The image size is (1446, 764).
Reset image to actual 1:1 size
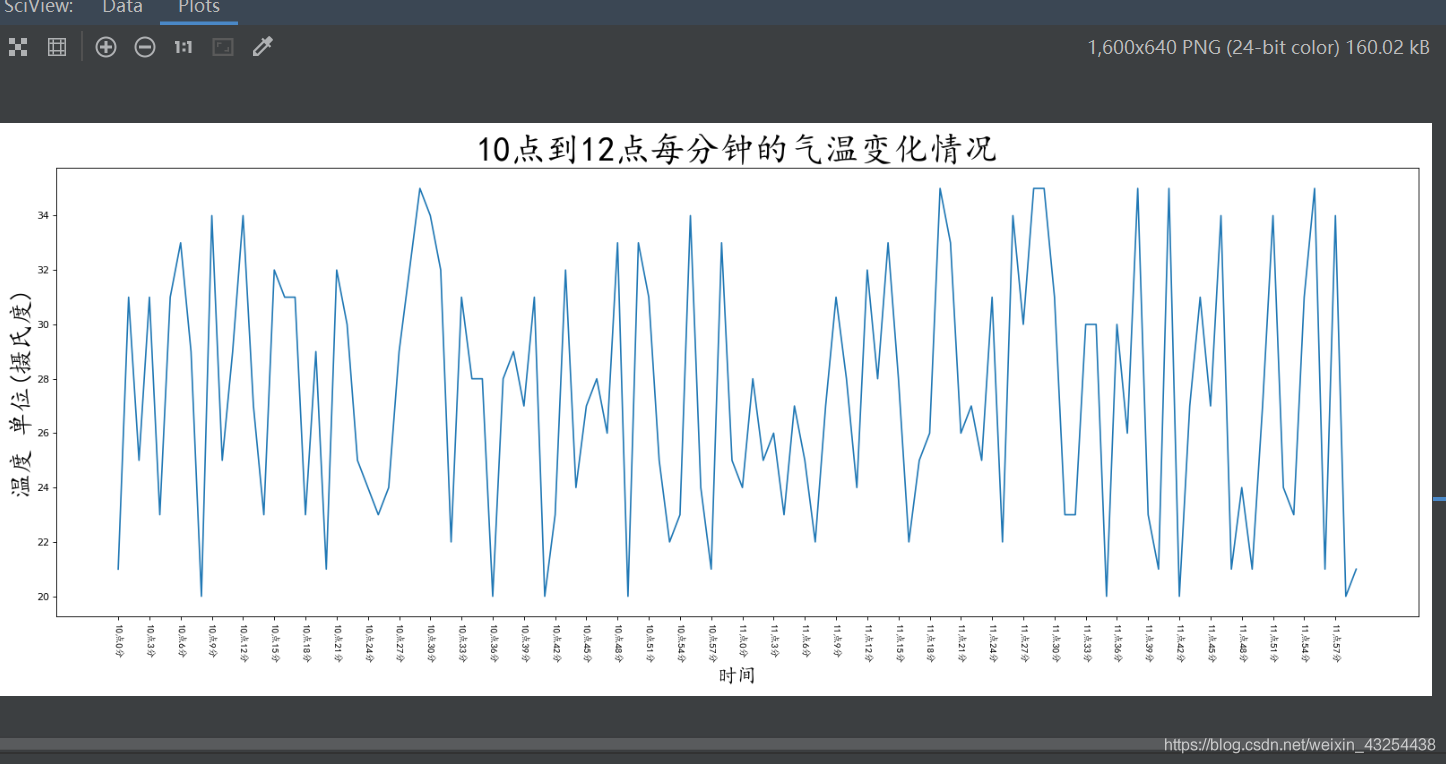pos(183,47)
